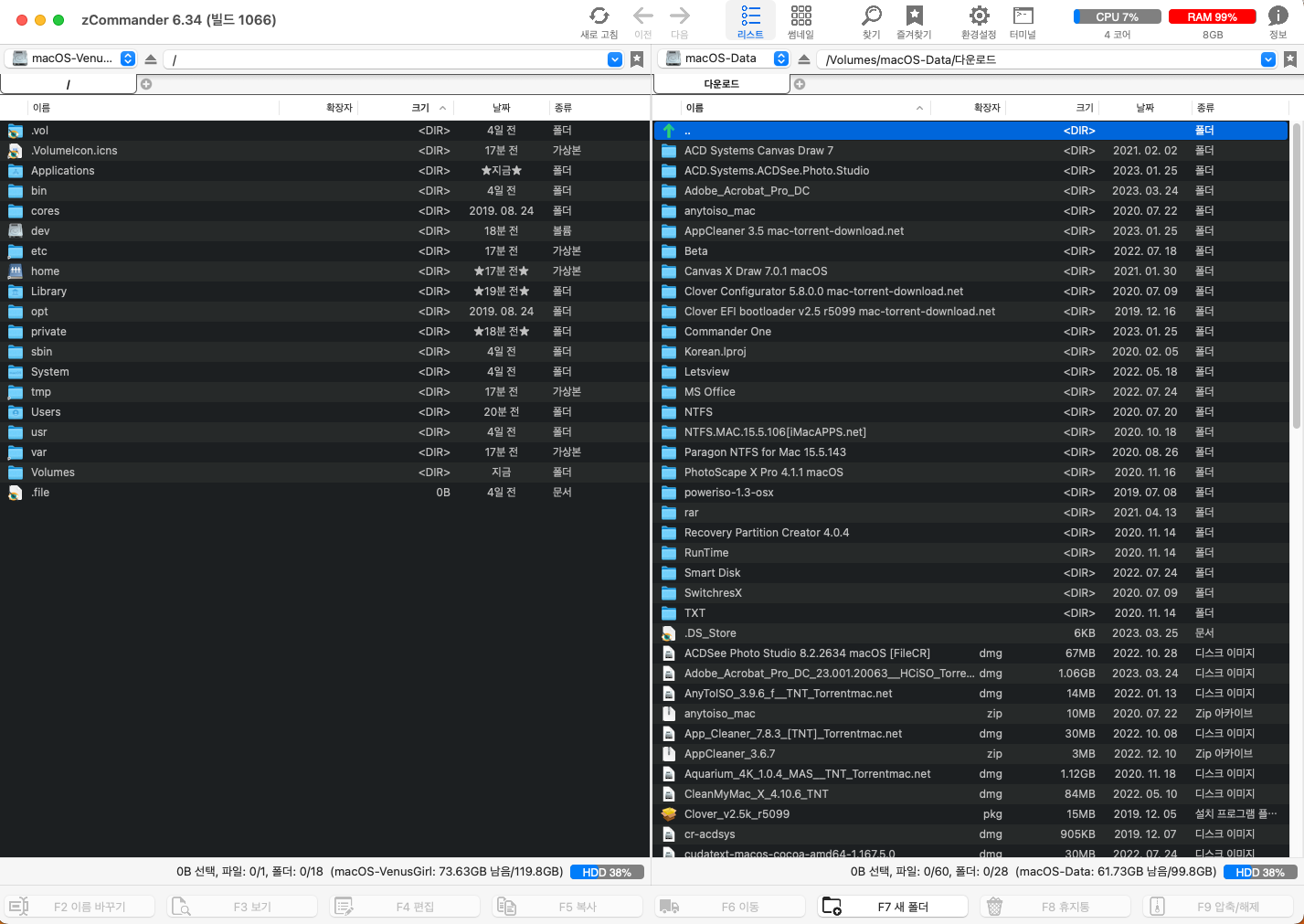
Task: Select the MS Office folder
Action: [970, 392]
